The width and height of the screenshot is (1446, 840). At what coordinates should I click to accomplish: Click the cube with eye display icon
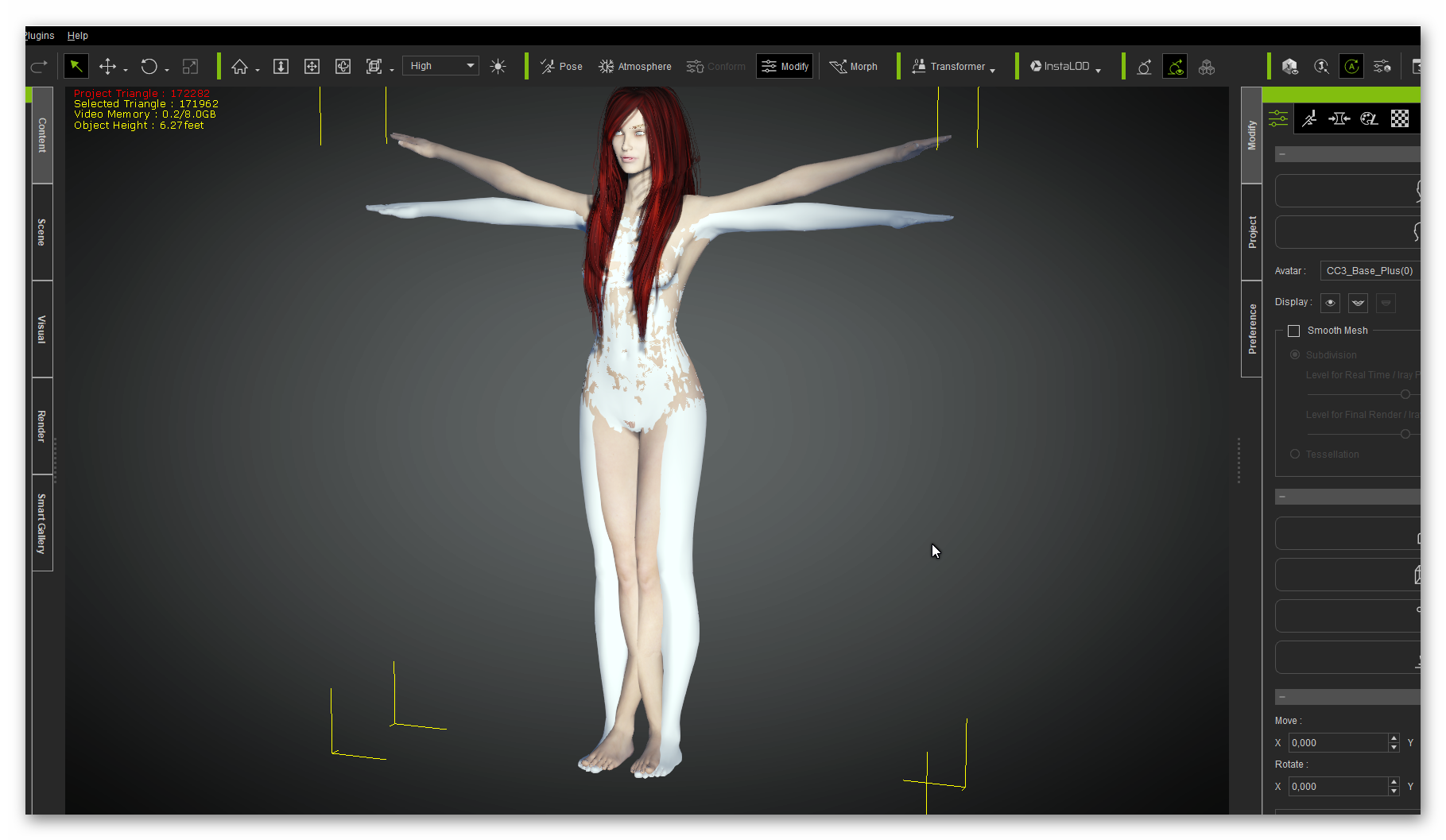pos(1290,67)
